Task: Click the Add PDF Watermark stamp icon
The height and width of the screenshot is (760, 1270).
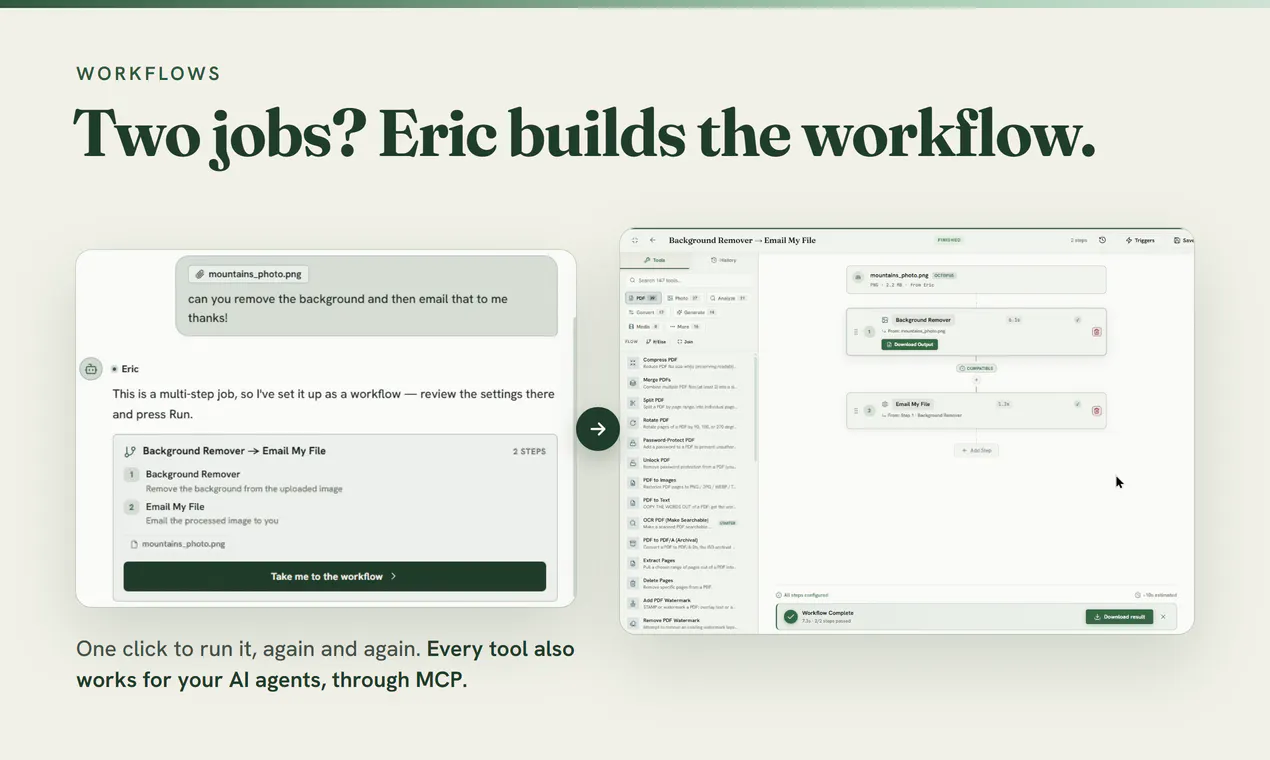Action: tap(633, 603)
